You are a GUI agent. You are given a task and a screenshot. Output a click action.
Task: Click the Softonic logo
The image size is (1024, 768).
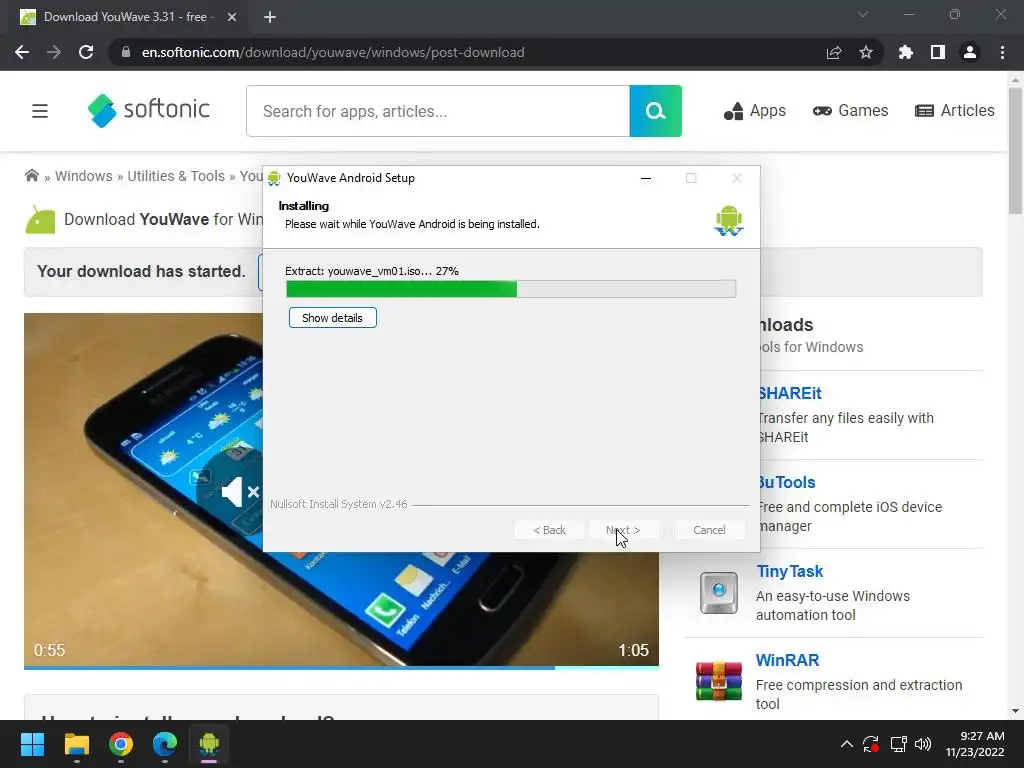pos(149,110)
